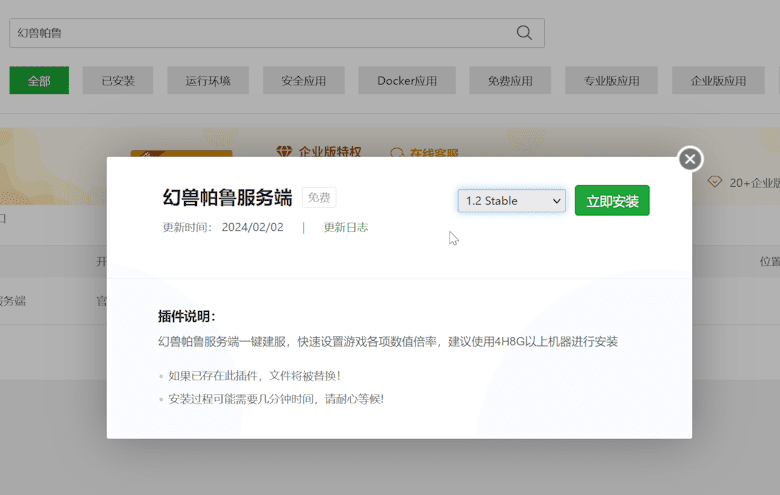Click the search field containing 幻兽帕鲁
This screenshot has height=495, width=780.
tap(260, 33)
